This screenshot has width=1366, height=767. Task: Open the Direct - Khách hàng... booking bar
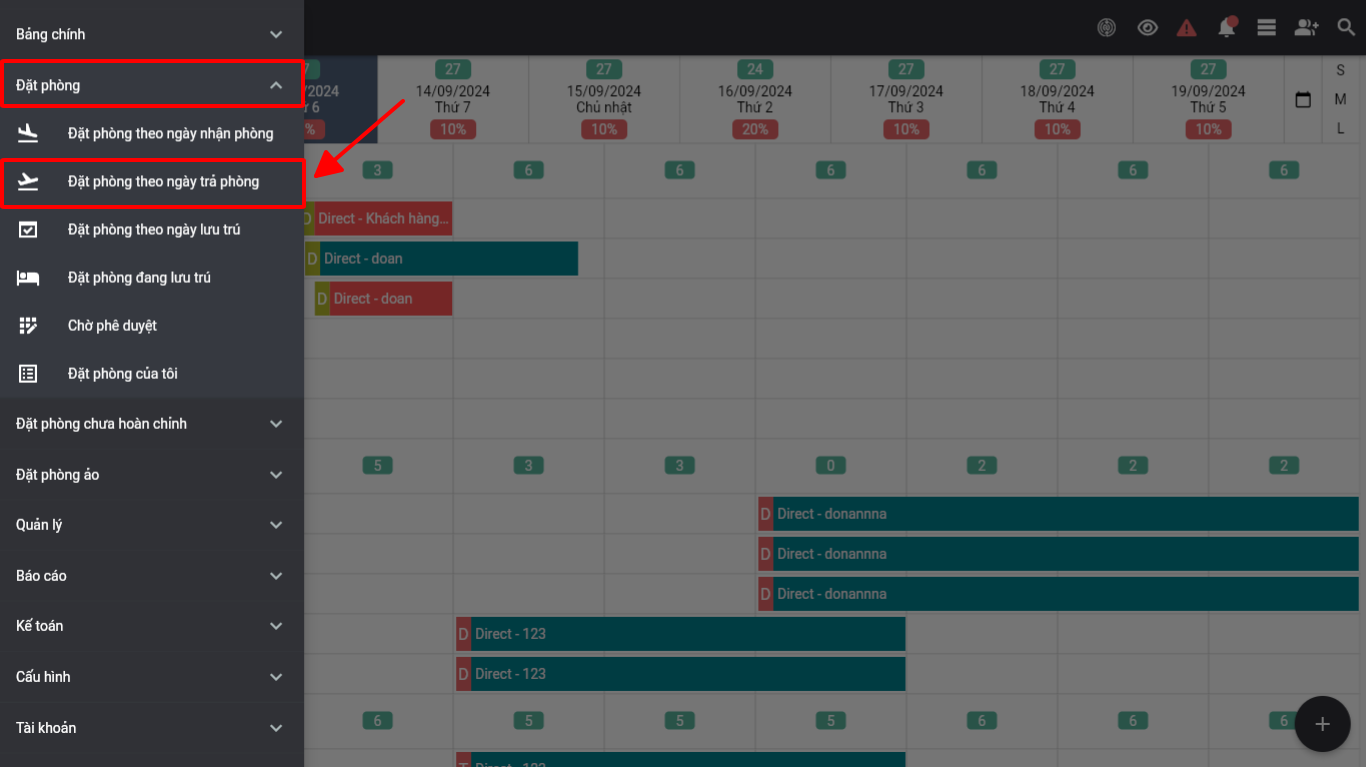(x=378, y=218)
